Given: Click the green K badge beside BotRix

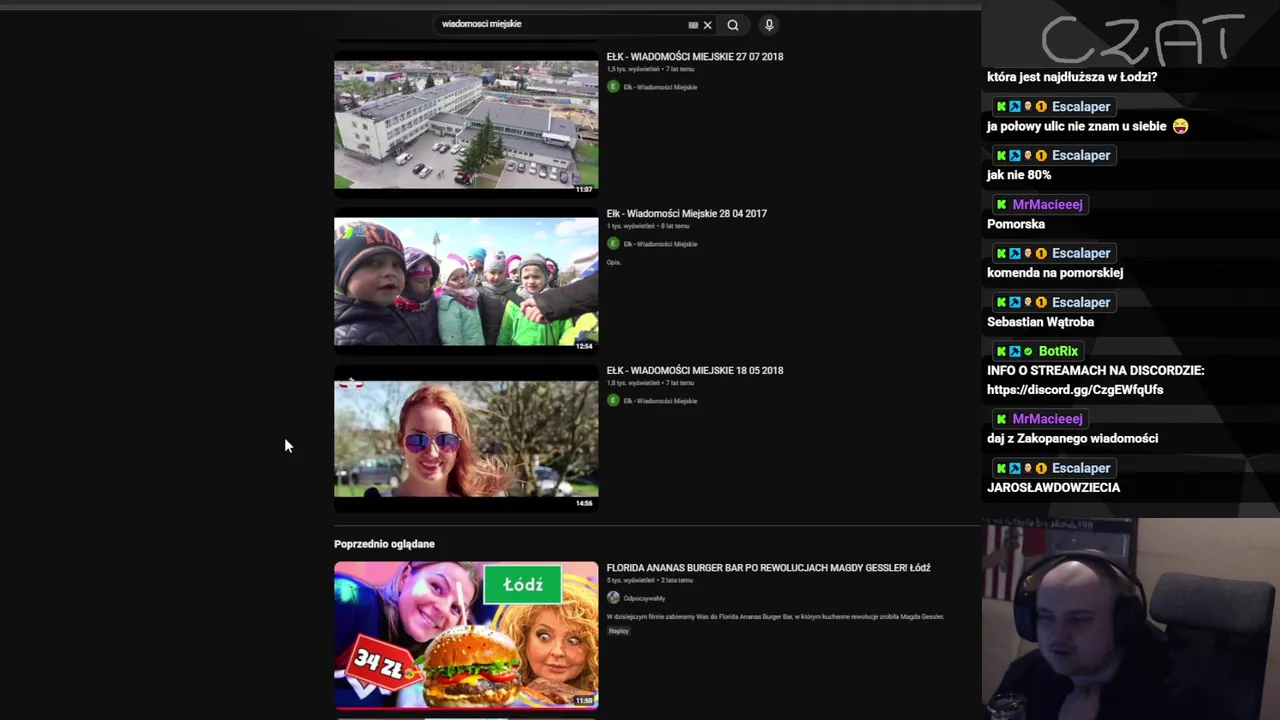Looking at the screenshot, I should (1001, 351).
